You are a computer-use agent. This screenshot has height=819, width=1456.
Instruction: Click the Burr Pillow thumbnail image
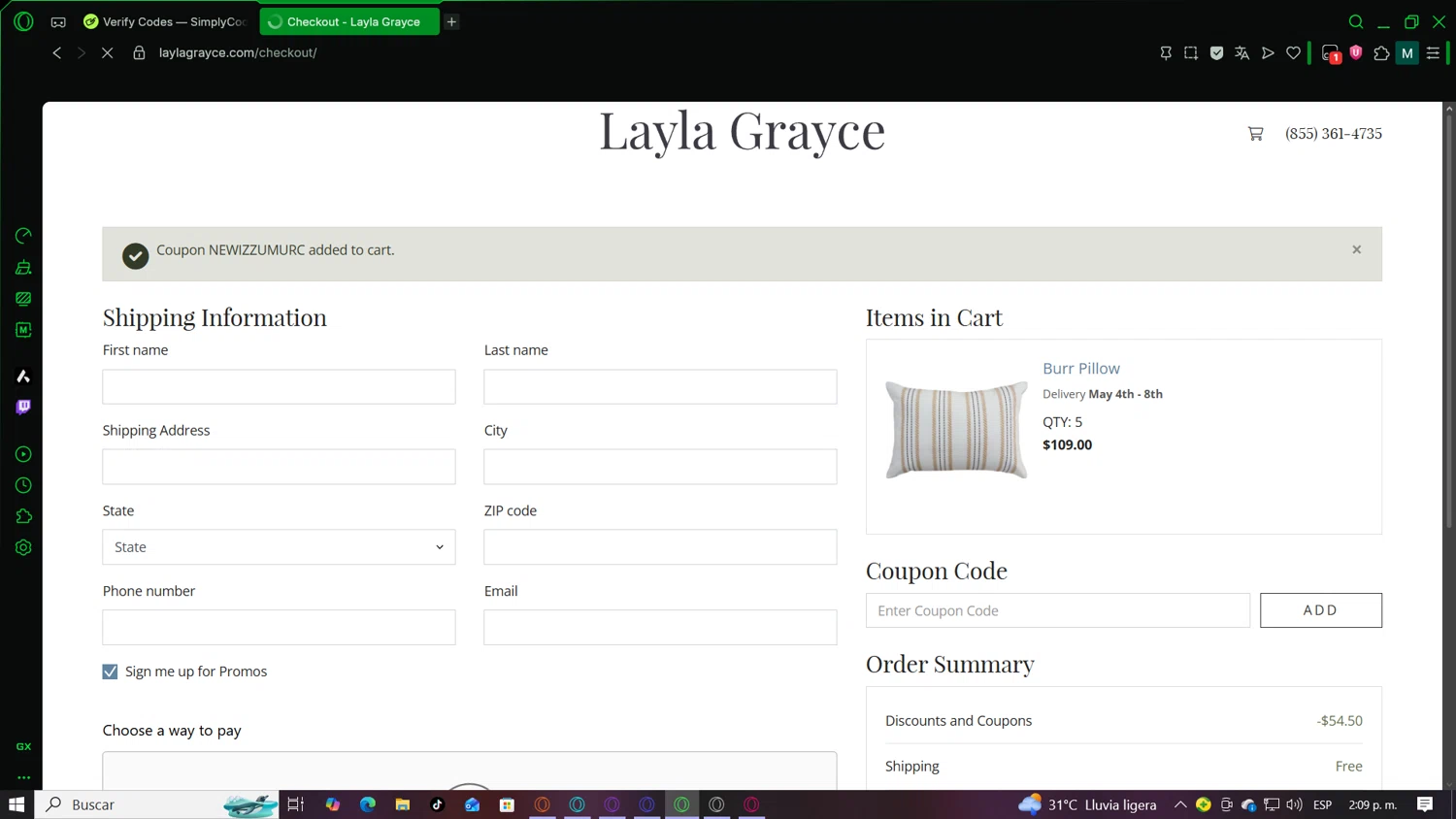pyautogui.click(x=956, y=429)
